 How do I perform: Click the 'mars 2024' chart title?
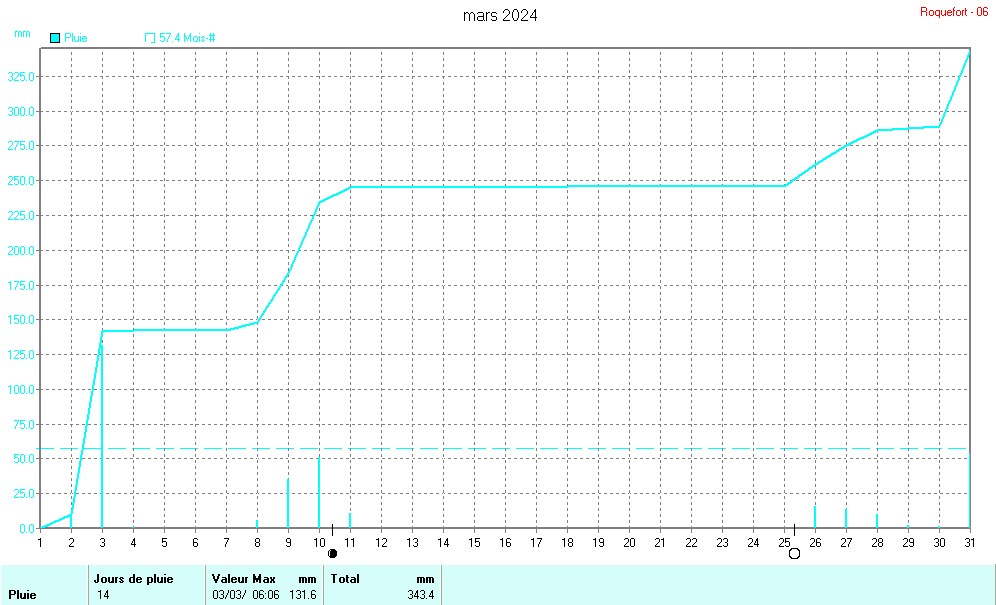click(500, 15)
